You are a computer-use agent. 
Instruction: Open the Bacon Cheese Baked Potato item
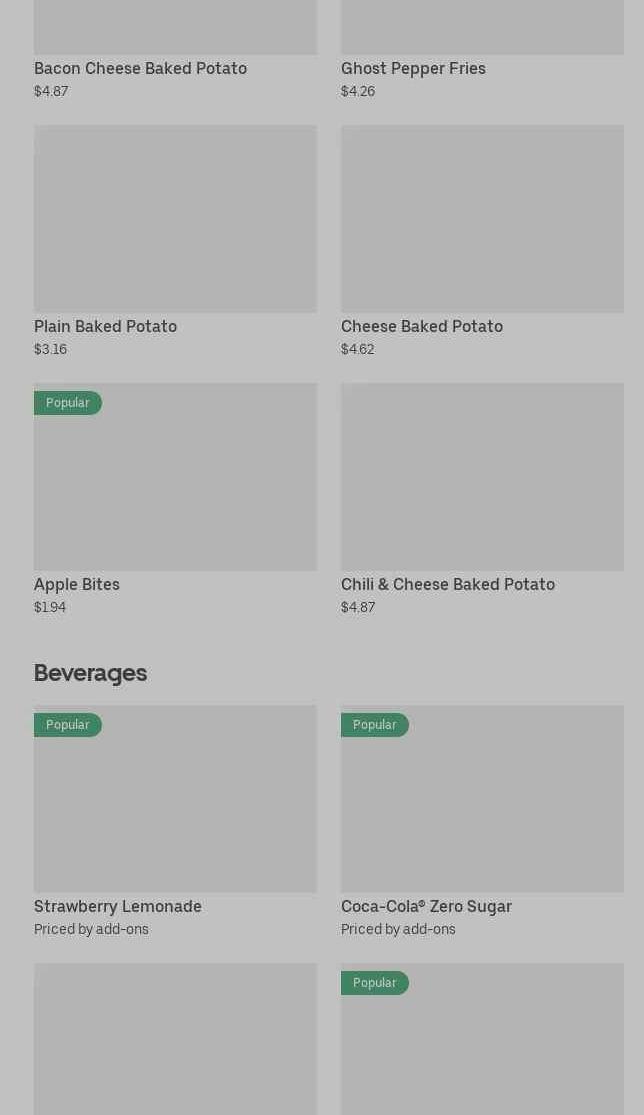(x=140, y=68)
